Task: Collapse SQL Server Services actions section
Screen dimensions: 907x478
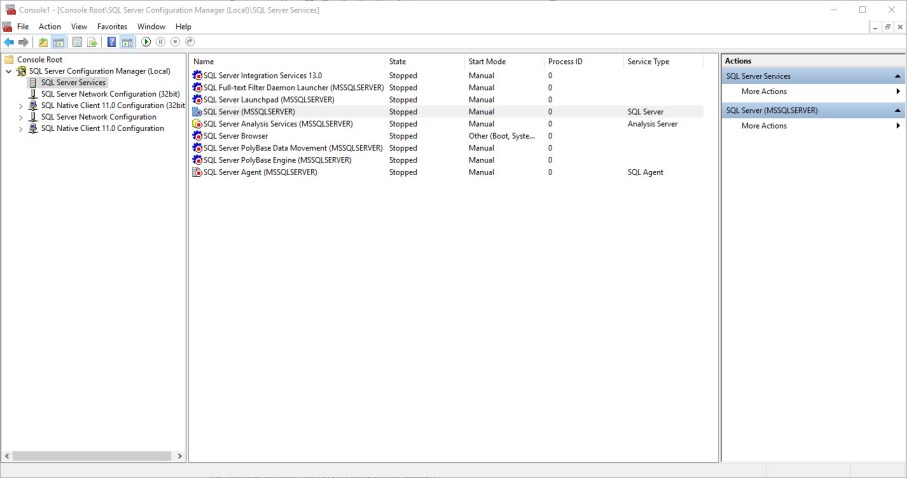Action: click(897, 76)
